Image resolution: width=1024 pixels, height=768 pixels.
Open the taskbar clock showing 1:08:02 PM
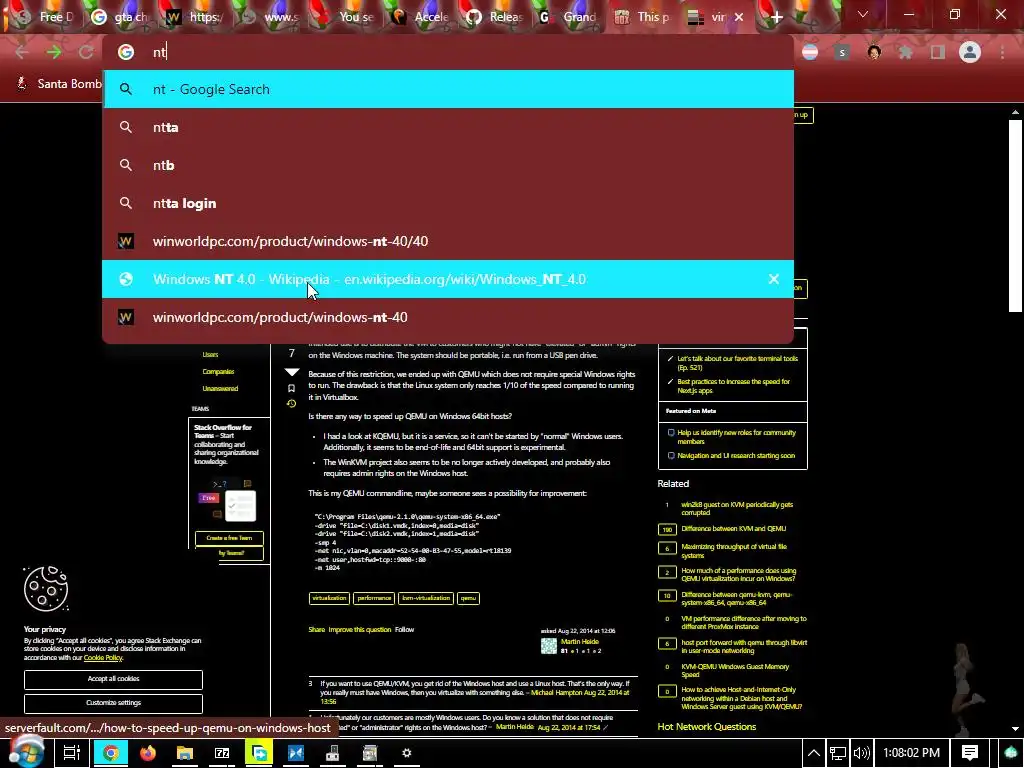click(912, 753)
